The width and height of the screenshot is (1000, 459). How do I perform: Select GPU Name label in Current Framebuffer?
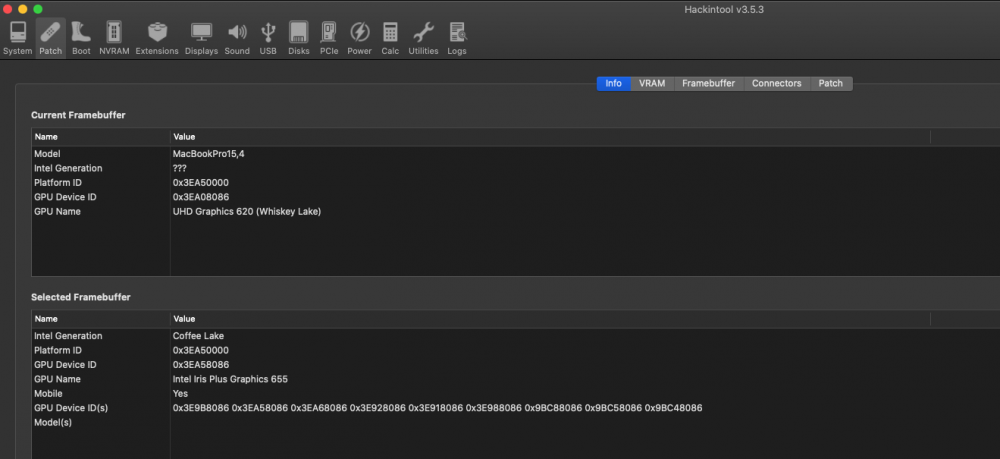click(57, 212)
